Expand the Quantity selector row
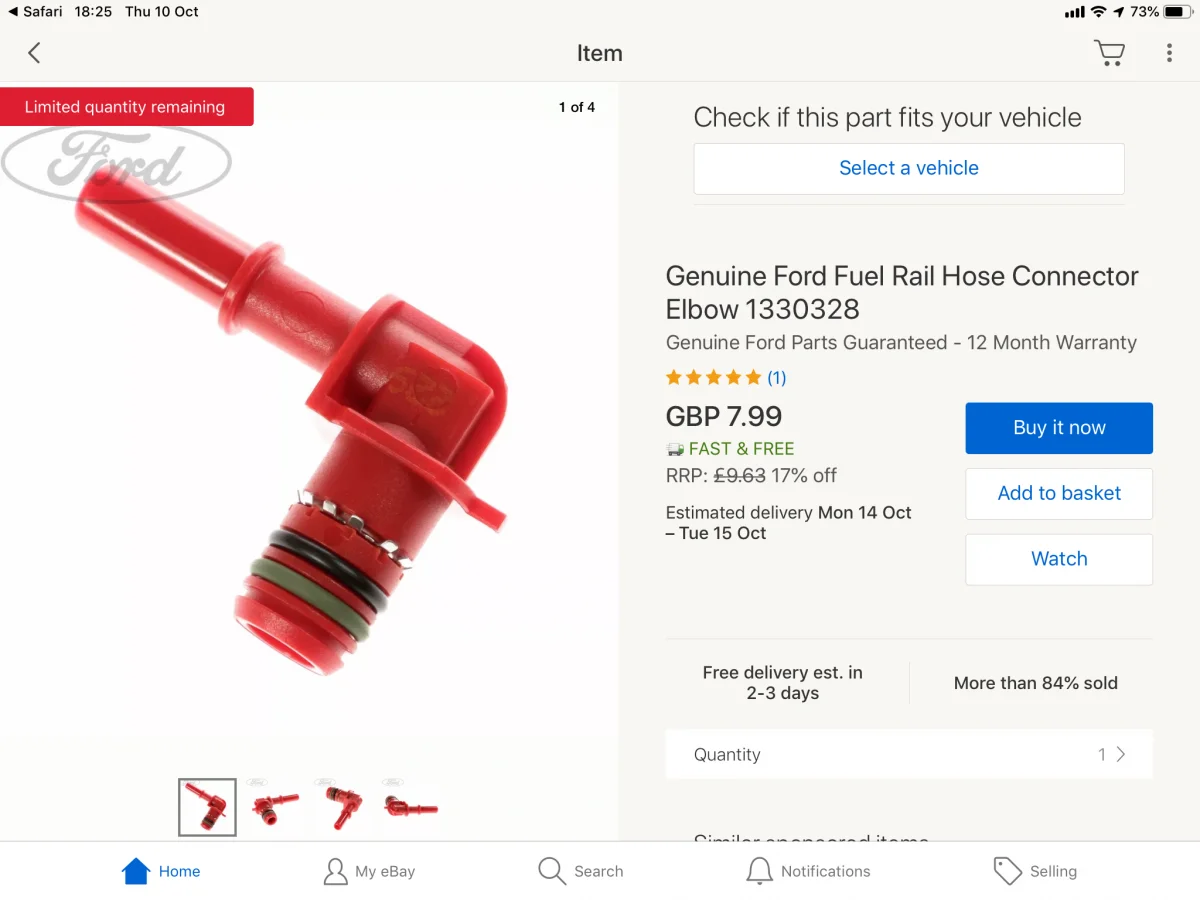Image resolution: width=1200 pixels, height=900 pixels. [x=908, y=754]
